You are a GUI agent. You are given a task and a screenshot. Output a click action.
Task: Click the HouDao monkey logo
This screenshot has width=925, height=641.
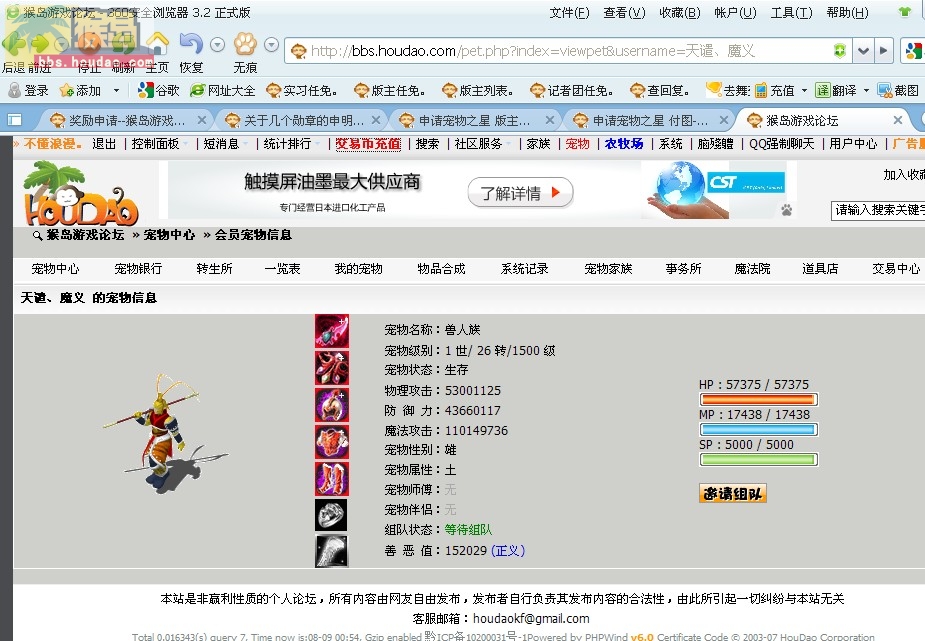tap(80, 193)
